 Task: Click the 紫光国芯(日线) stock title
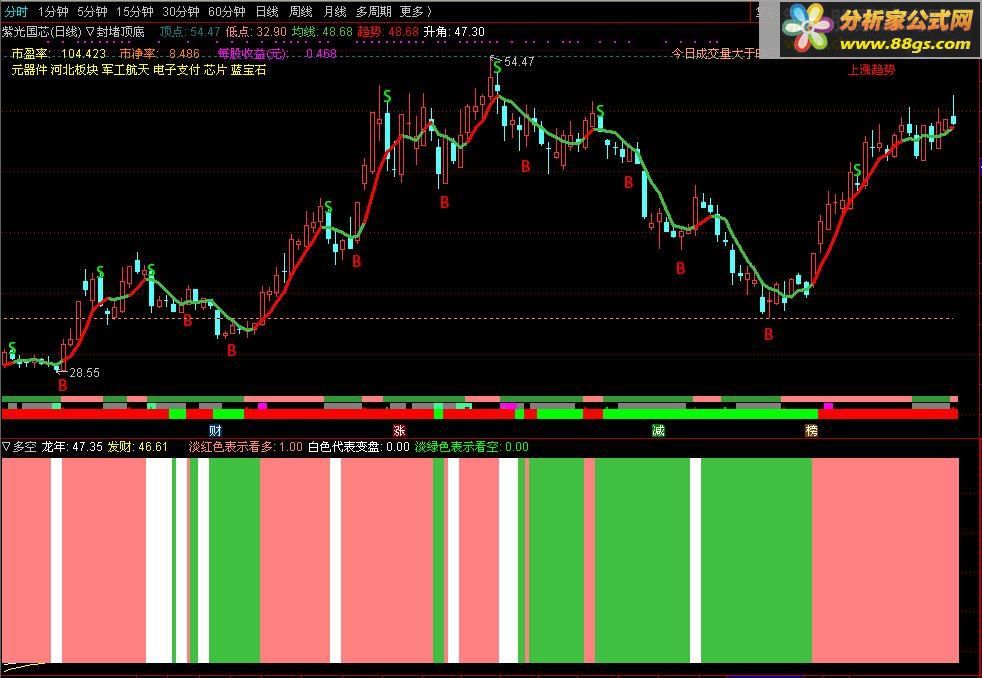(x=42, y=31)
